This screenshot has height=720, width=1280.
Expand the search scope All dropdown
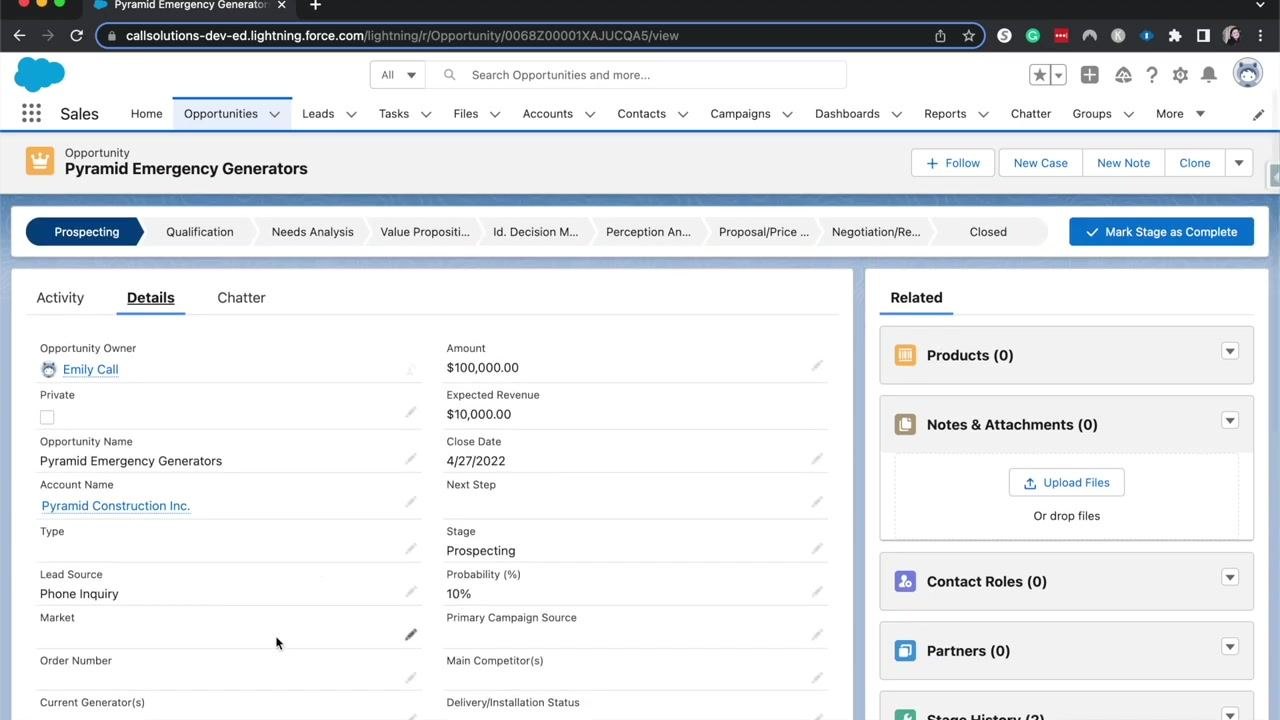point(398,75)
